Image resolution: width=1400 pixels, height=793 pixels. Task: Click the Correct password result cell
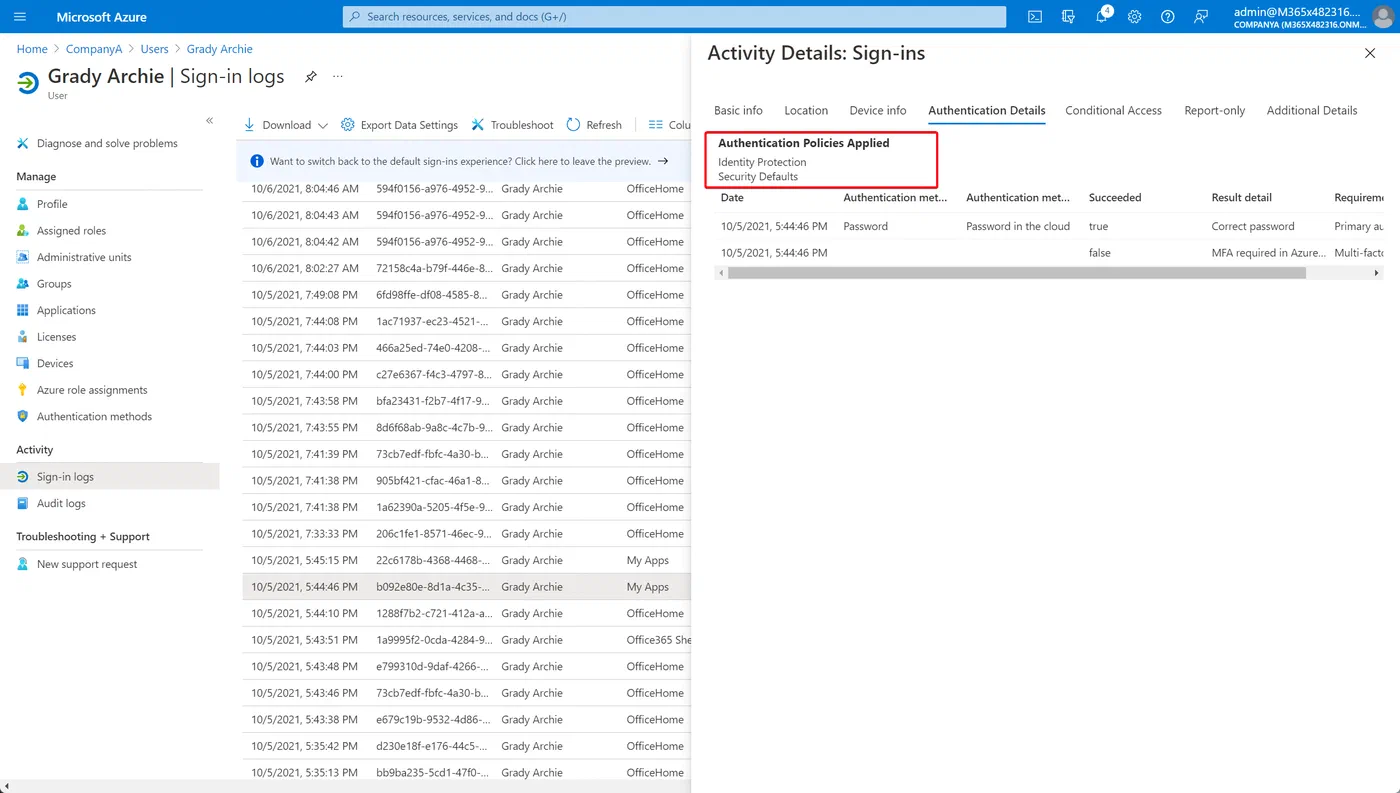[x=1253, y=227]
